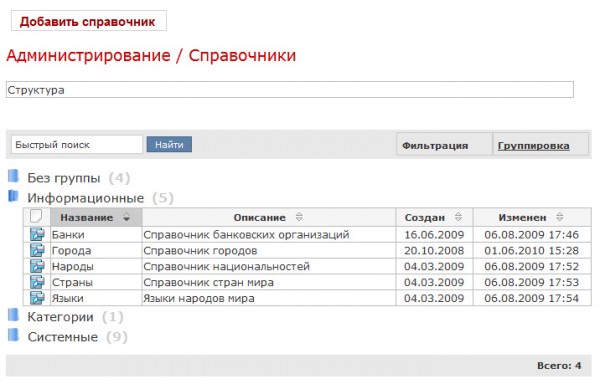Click the Города row directory icon
The height and width of the screenshot is (384, 600).
[x=37, y=250]
